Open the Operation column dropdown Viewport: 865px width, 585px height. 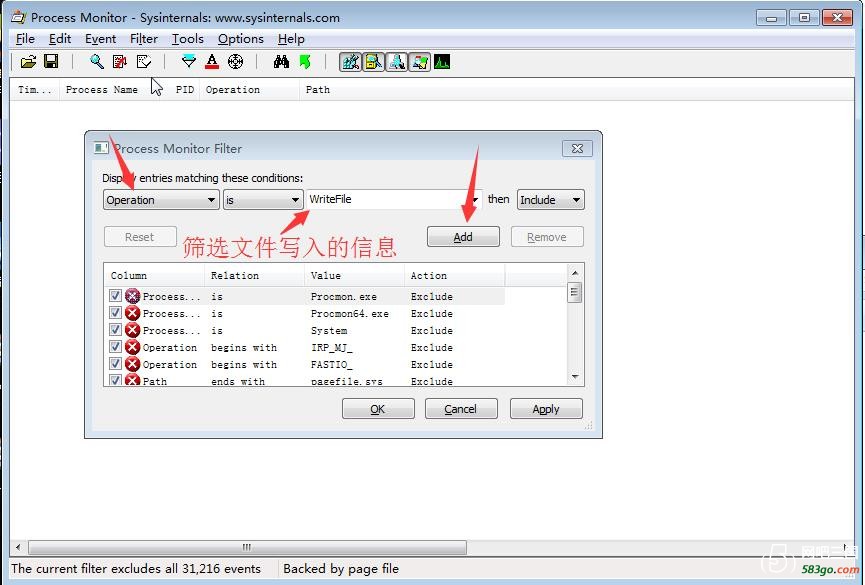click(x=161, y=200)
